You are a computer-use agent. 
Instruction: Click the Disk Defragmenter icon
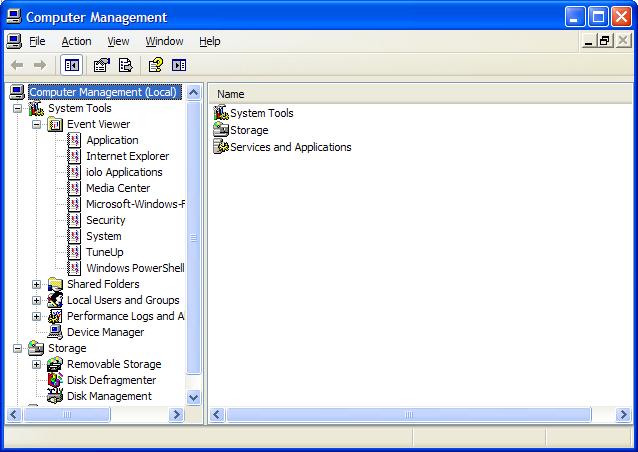(55, 380)
